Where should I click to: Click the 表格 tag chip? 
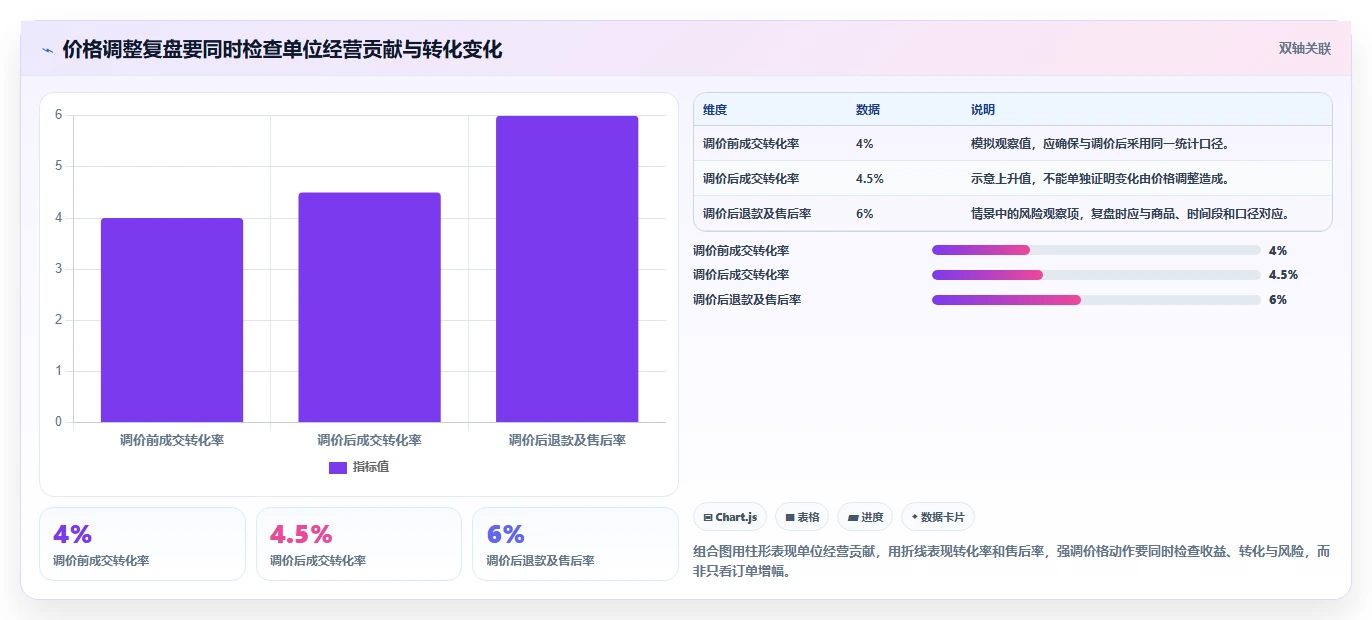coord(802,517)
